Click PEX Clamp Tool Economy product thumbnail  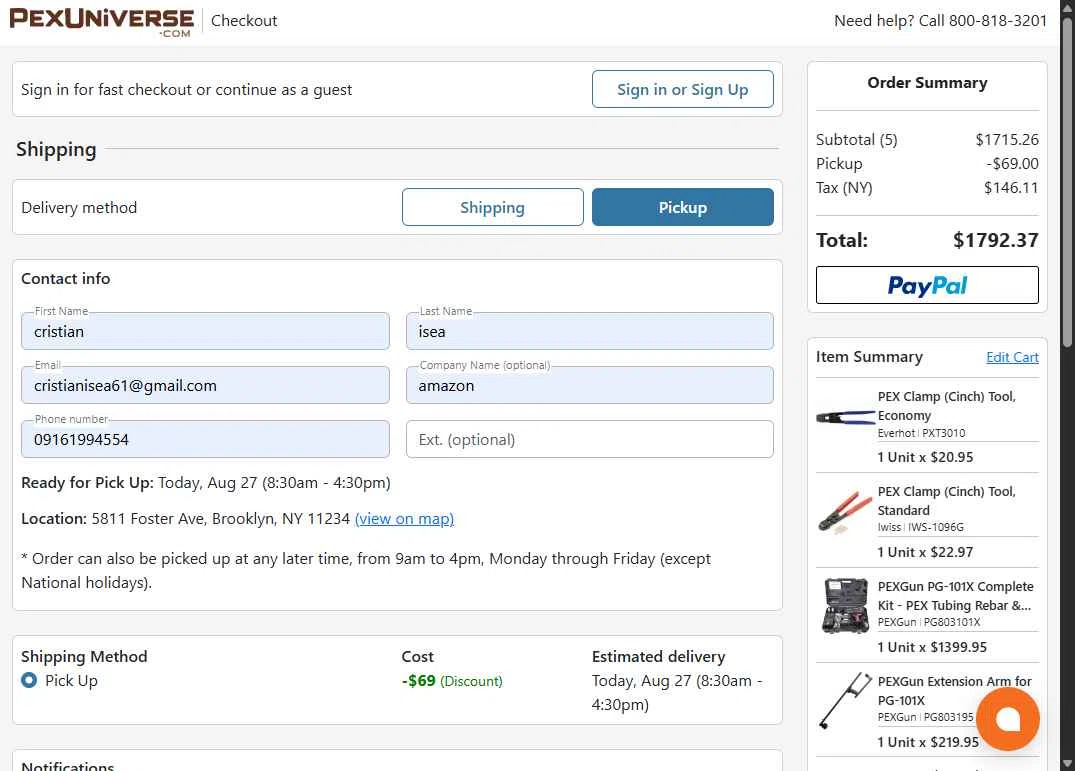(845, 417)
